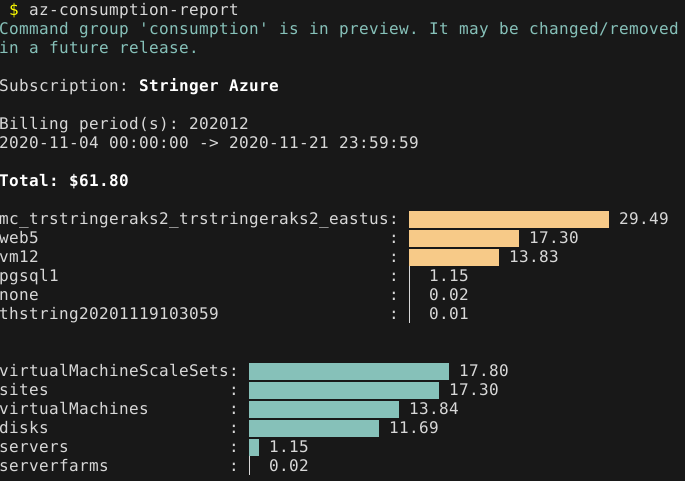This screenshot has height=481, width=685.
Task: Click the billing period 202012 value
Action: tap(218, 124)
